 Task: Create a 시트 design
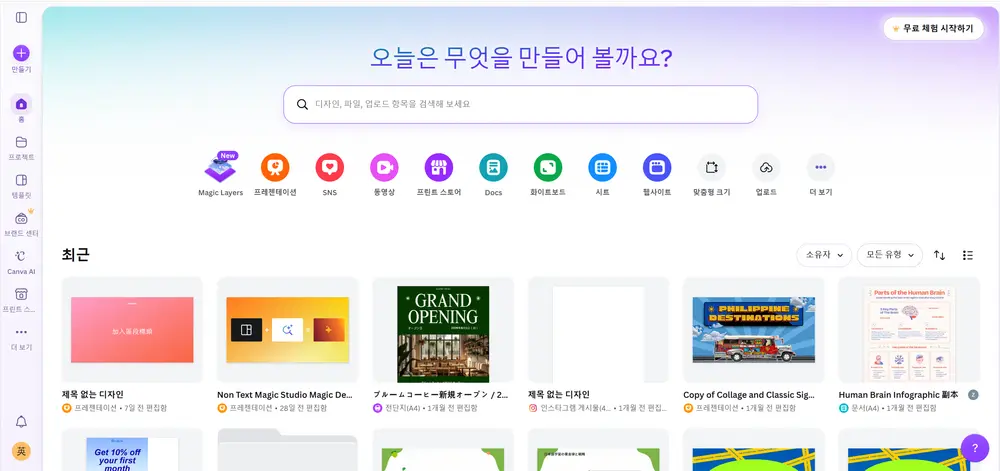602,168
